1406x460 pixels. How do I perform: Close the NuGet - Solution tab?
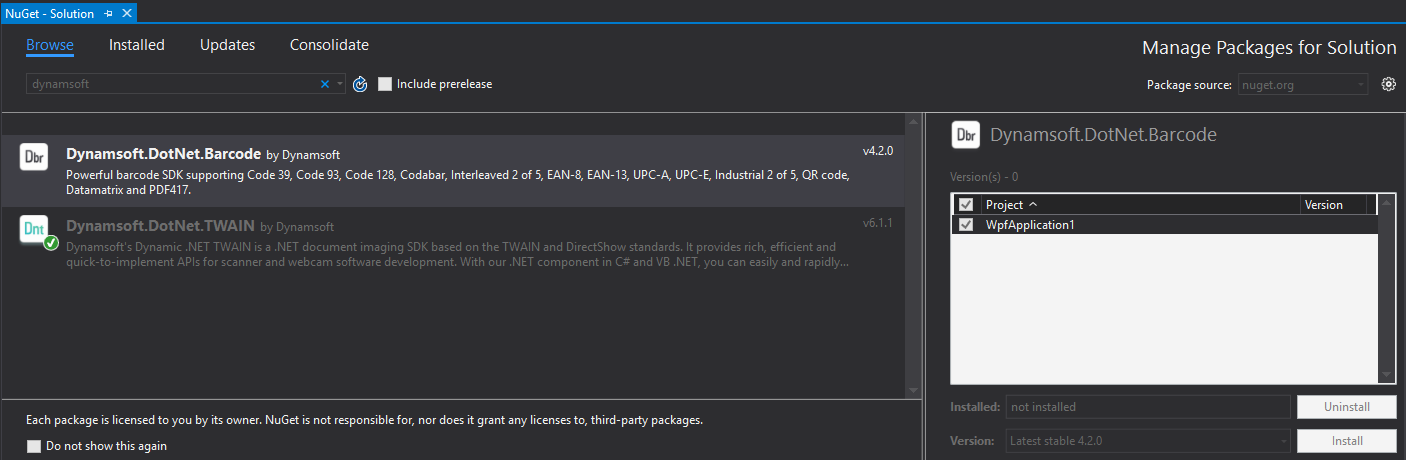(x=126, y=14)
